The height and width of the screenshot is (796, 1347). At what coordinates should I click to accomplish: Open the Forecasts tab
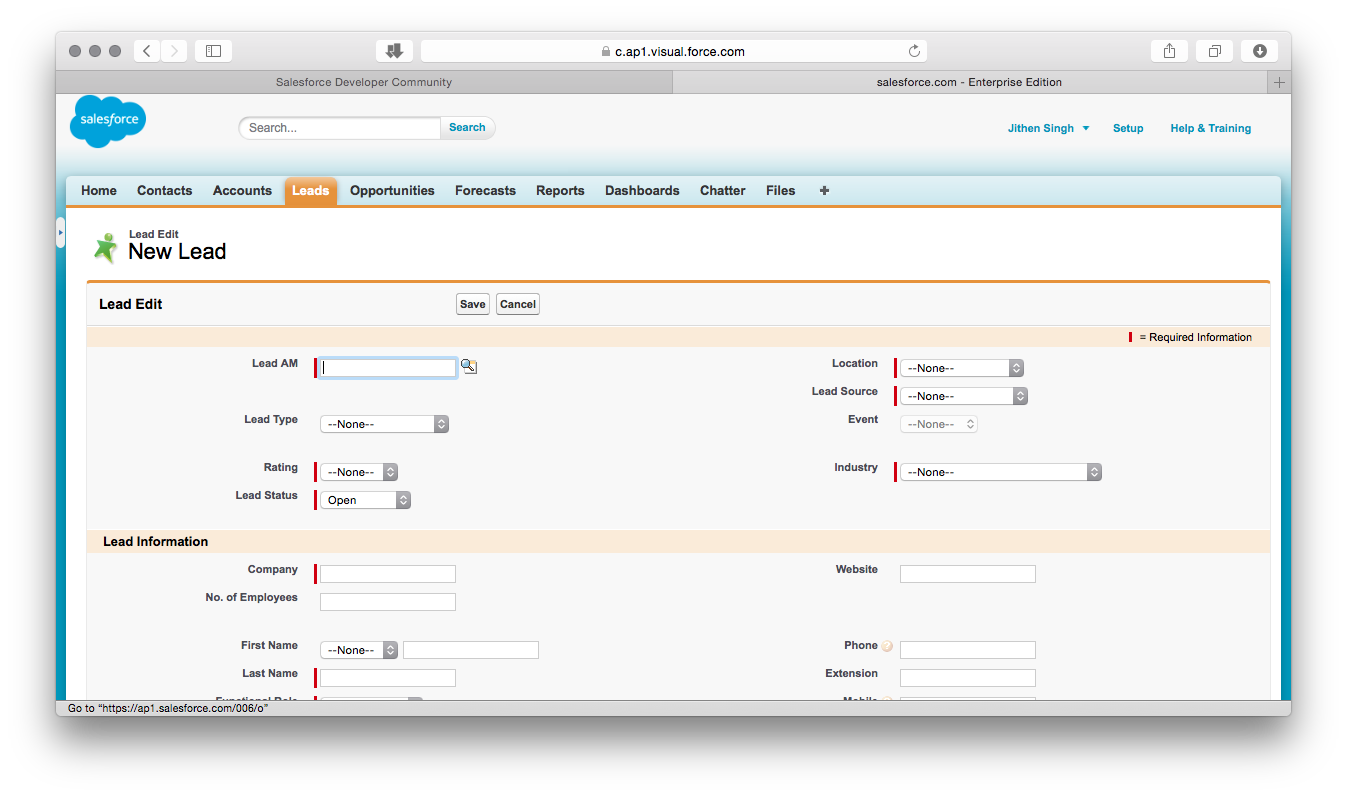[485, 190]
